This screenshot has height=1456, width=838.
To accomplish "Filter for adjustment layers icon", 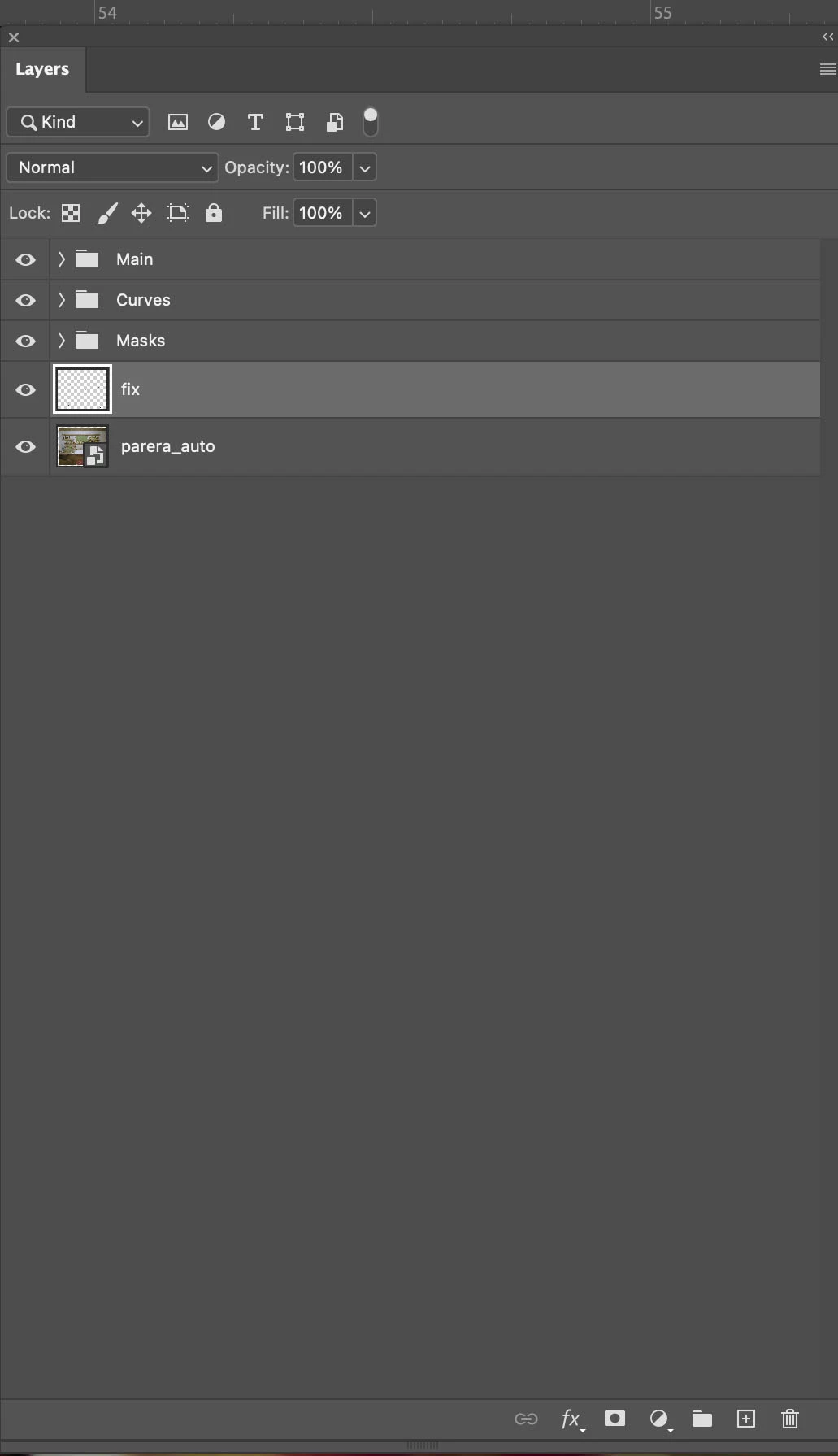I will click(216, 122).
